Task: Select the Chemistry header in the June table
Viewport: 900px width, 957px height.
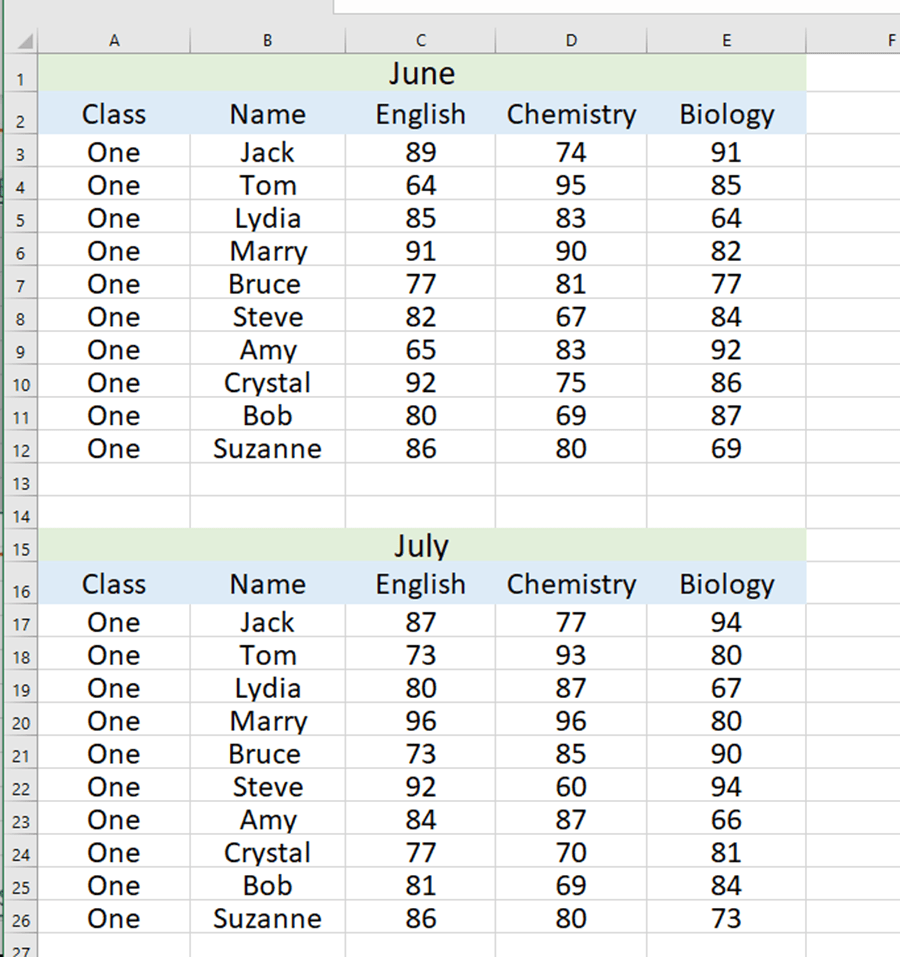Action: coord(571,114)
